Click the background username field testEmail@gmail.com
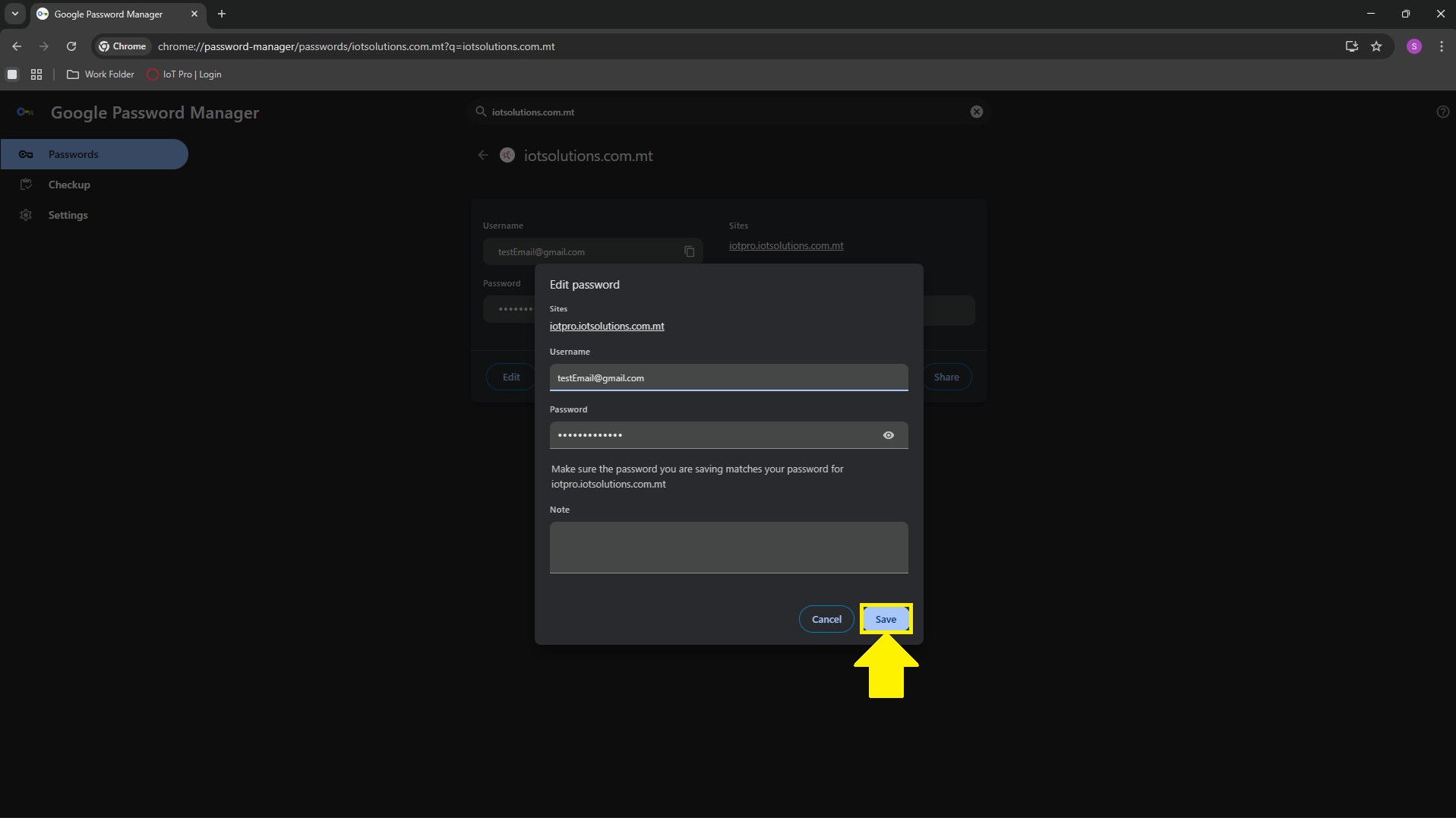 tap(592, 251)
